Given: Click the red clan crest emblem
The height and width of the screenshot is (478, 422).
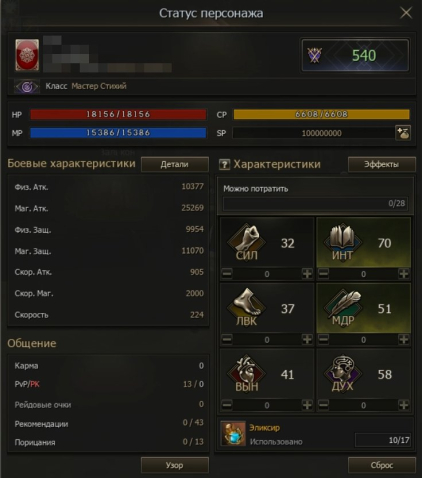Looking at the screenshot, I should coord(27,55).
